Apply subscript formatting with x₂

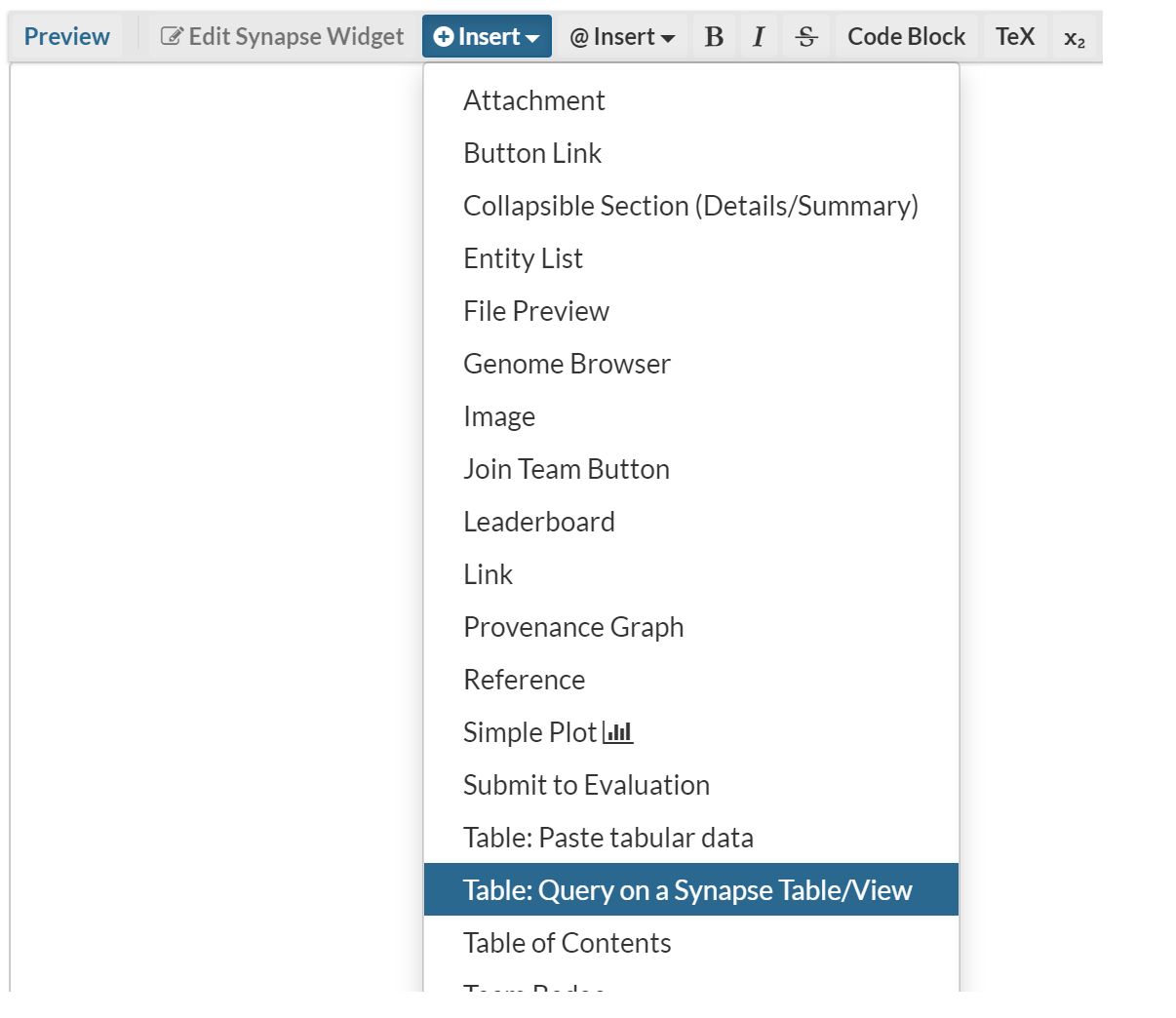(1074, 37)
